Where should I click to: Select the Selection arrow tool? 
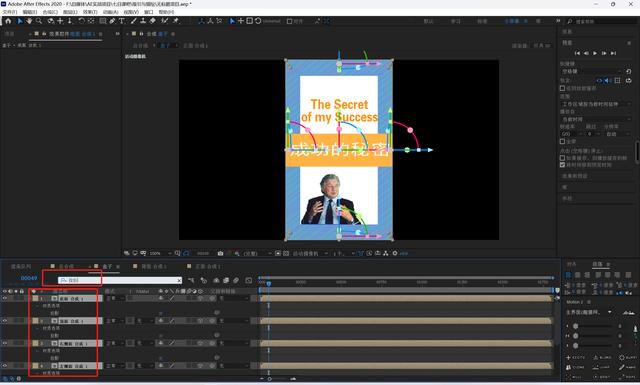click(x=20, y=21)
